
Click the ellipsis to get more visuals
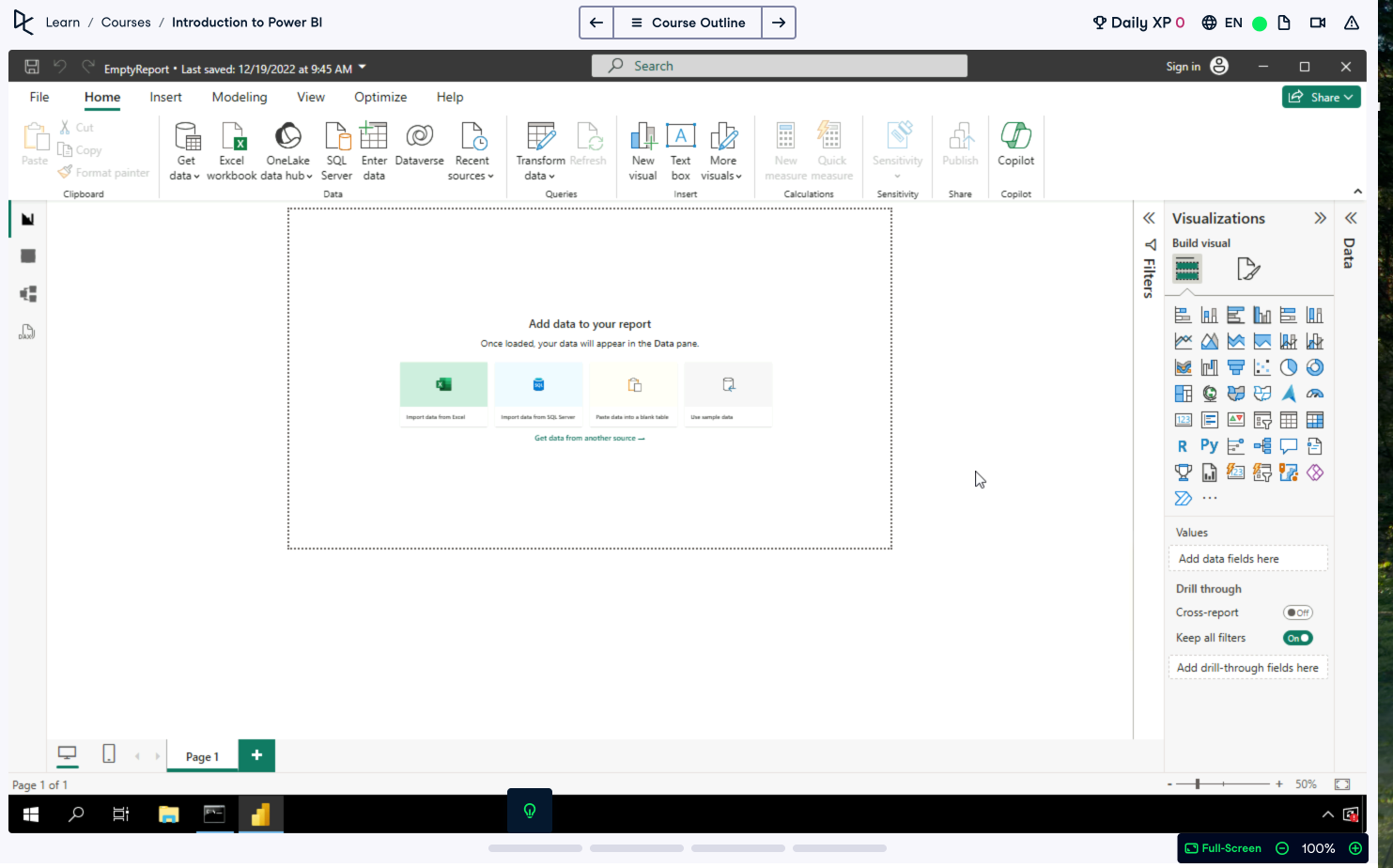pos(1210,499)
